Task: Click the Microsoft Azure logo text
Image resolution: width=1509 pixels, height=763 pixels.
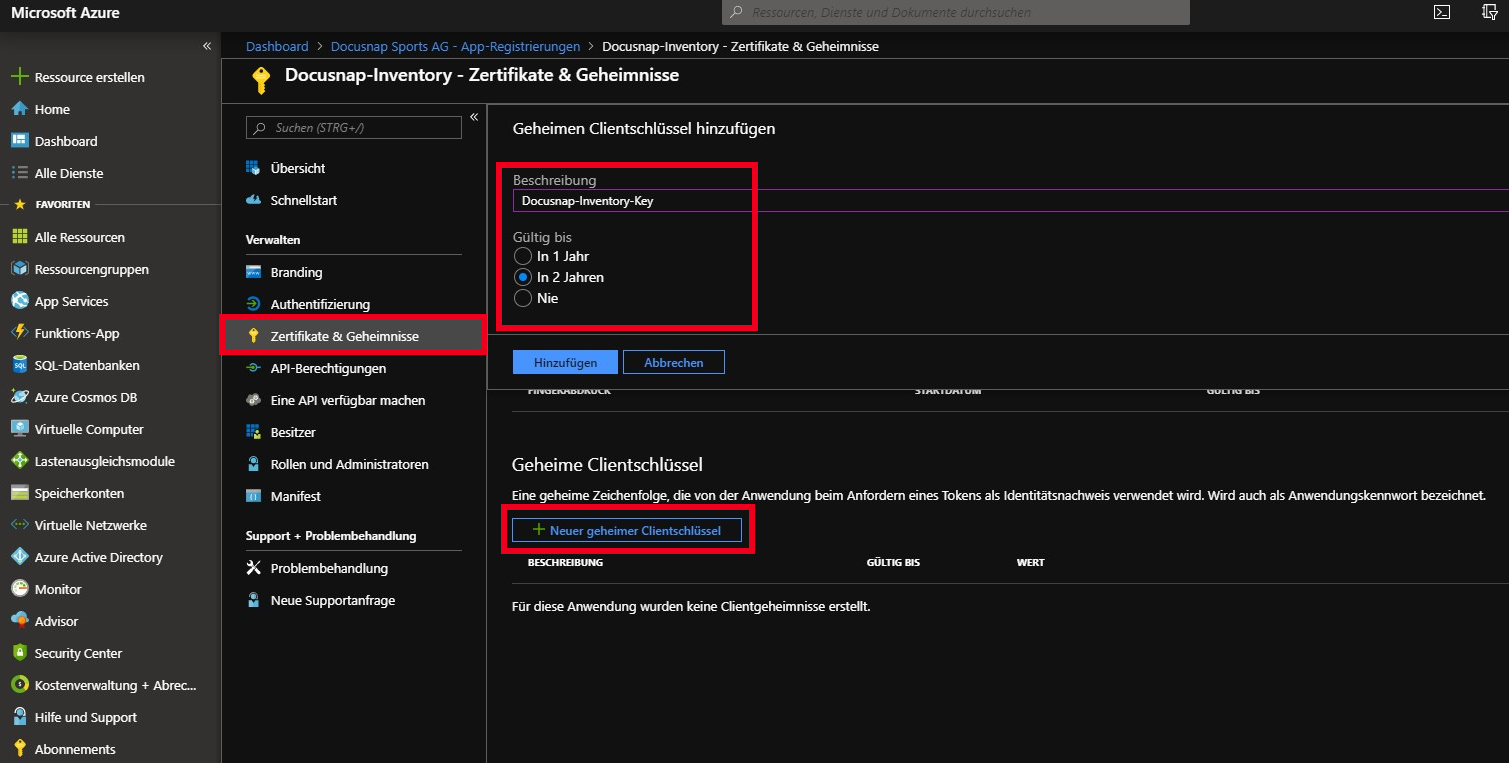Action: (64, 12)
